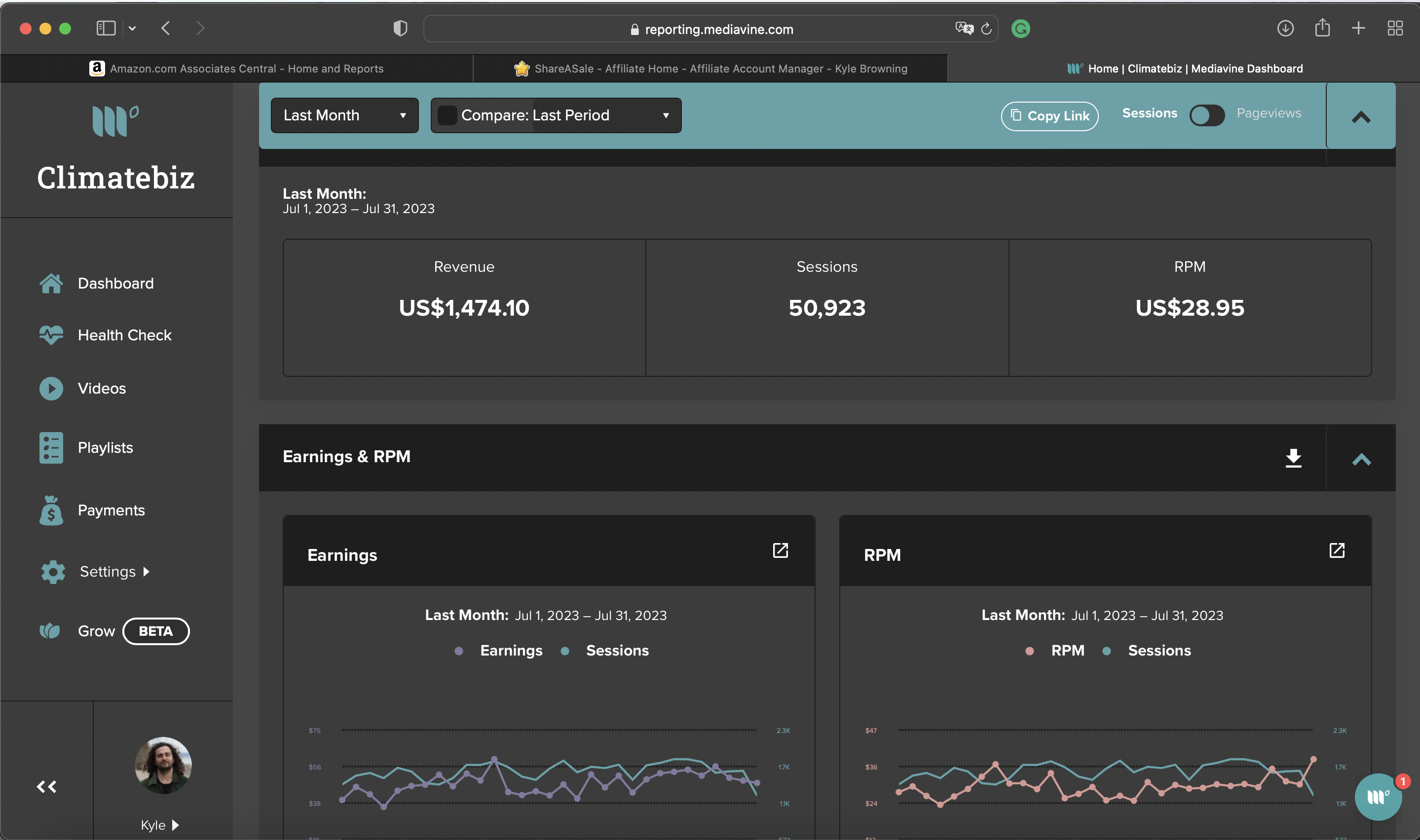Click the Grow leaf icon
Image resolution: width=1420 pixels, height=840 pixels.
50,630
